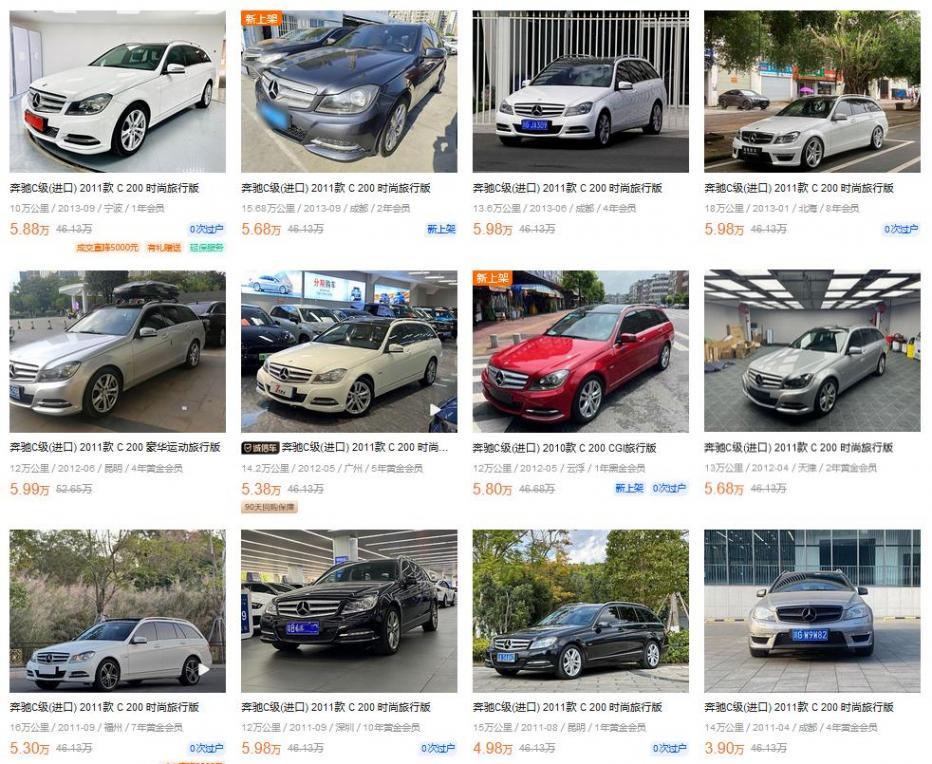Click the play icon on Fuzhou white wagon photo
This screenshot has height=764, width=932.
pos(203,669)
